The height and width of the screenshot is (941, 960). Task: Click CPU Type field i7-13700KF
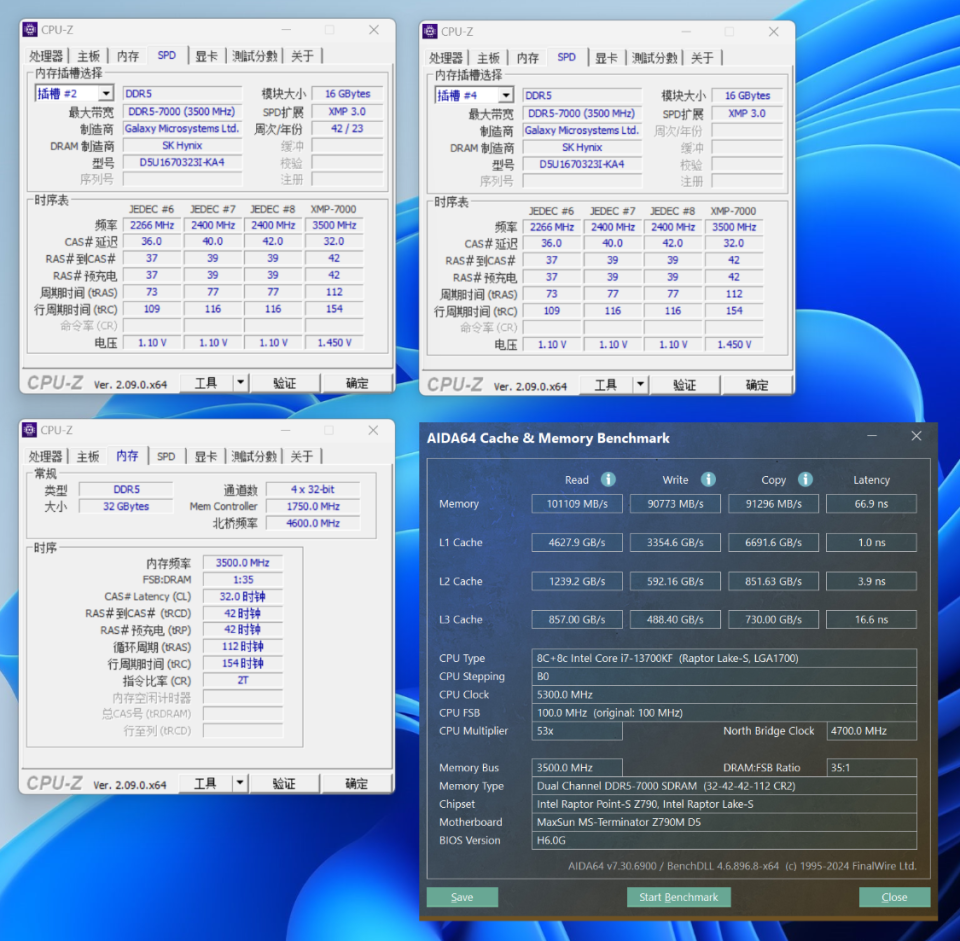click(x=724, y=658)
